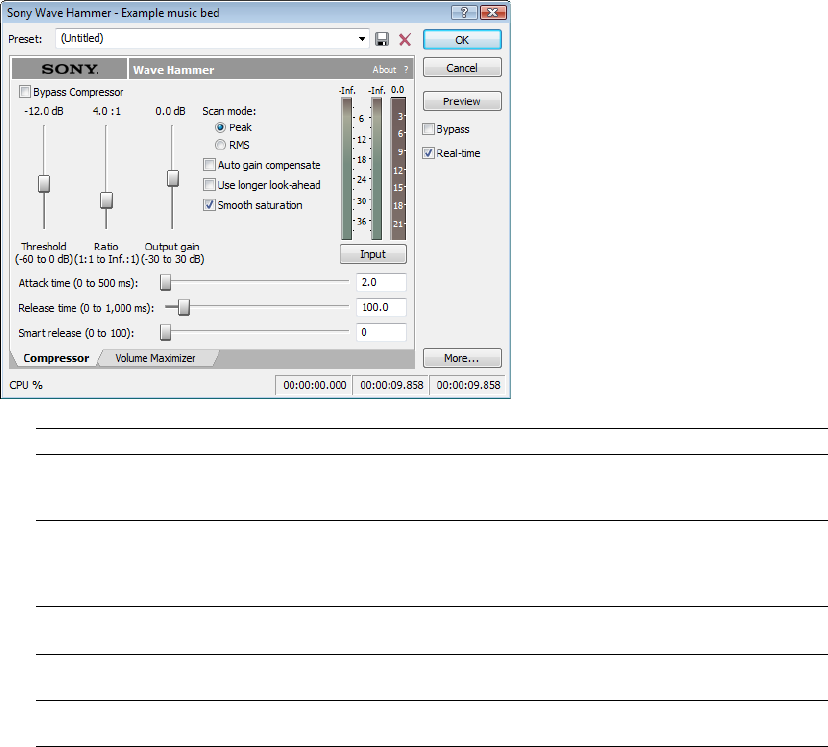The image size is (828, 747).
Task: Click the Smart release value field
Action: (381, 332)
